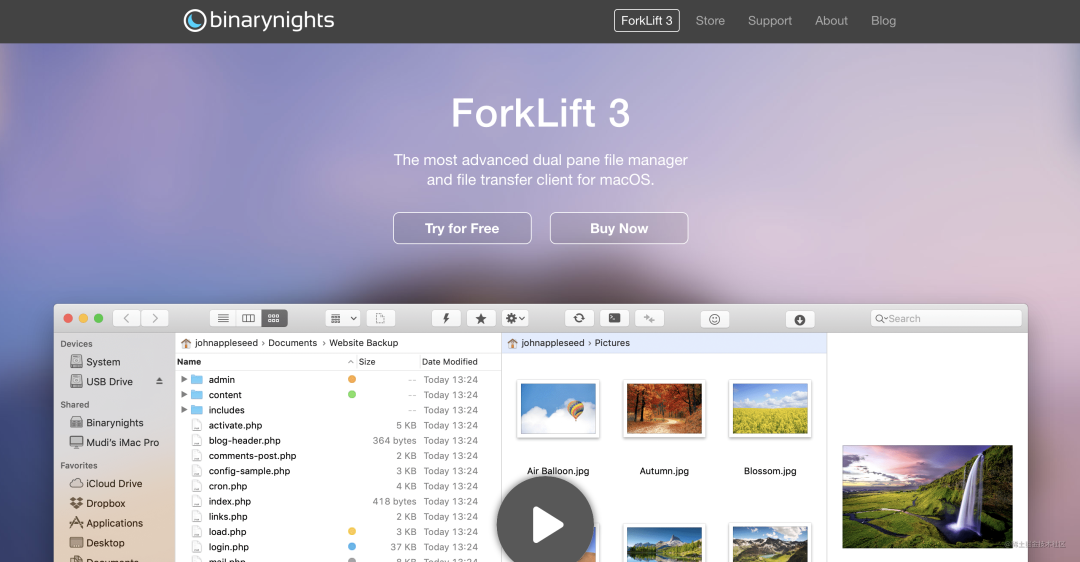
Task: Click the smiley face toolbar icon
Action: coord(714,319)
